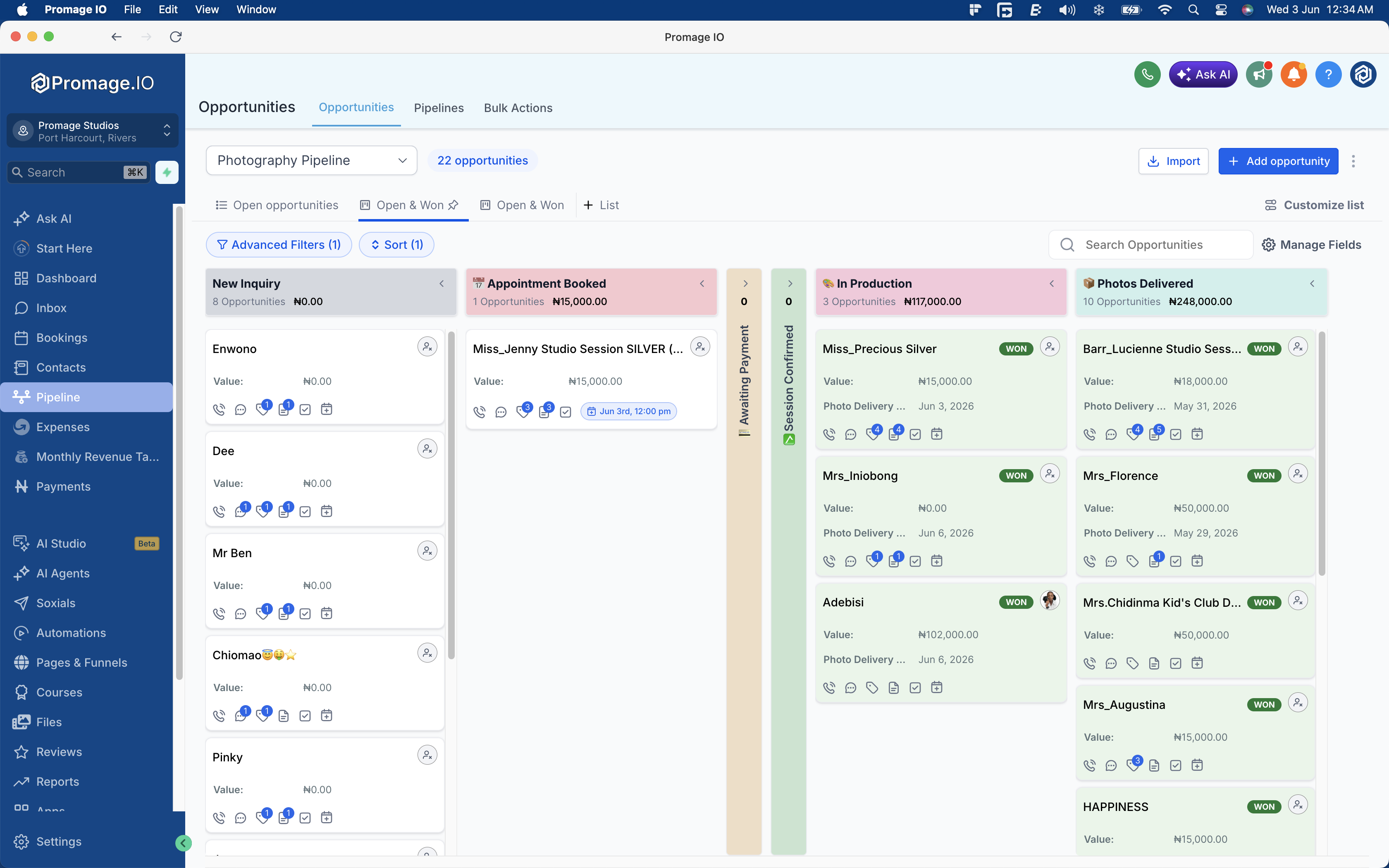Screen dimensions: 1389x868
Task: Click phone icon on Adebisi card
Action: point(829,688)
